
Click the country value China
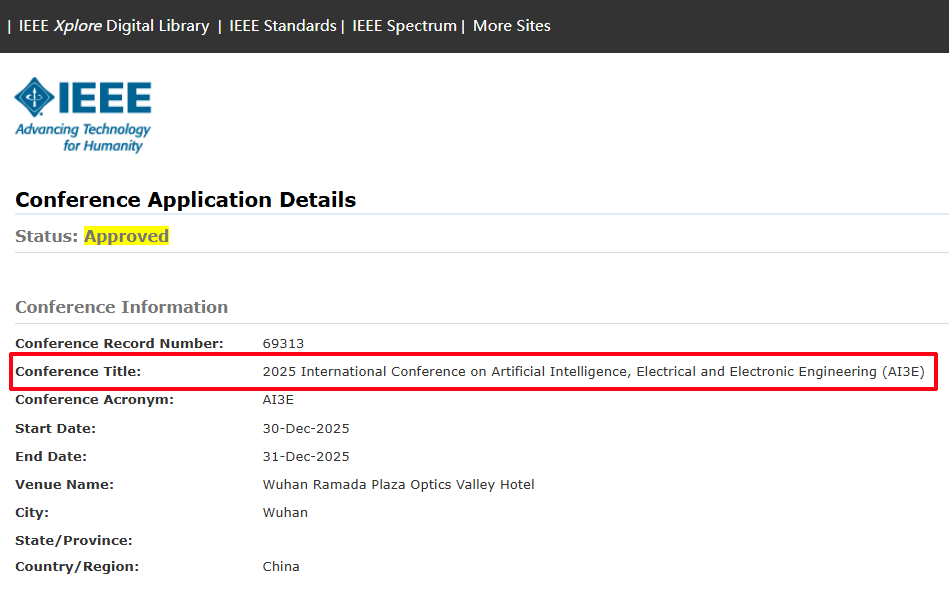point(281,566)
